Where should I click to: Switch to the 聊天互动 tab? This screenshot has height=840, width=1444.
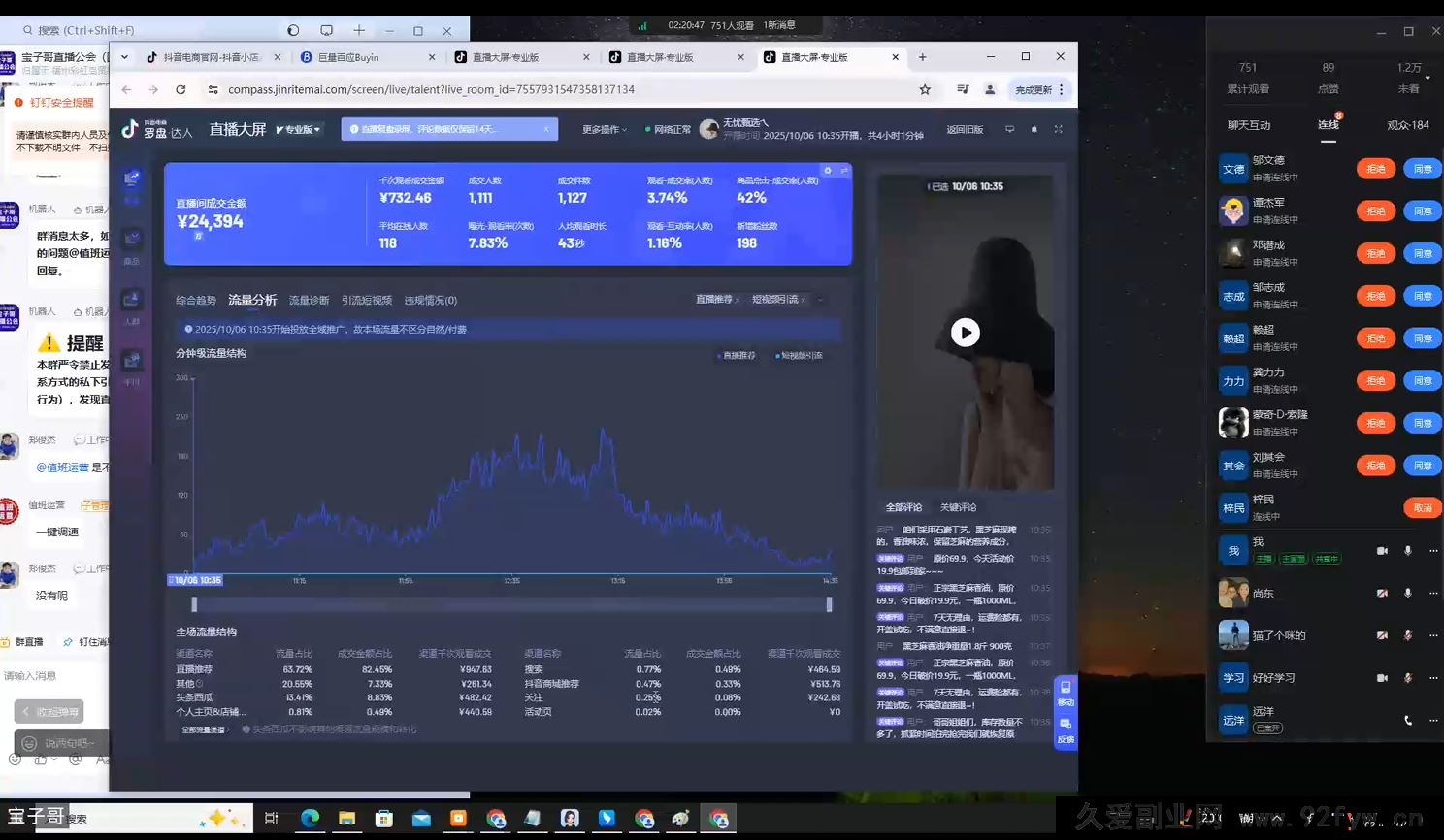tap(1248, 125)
